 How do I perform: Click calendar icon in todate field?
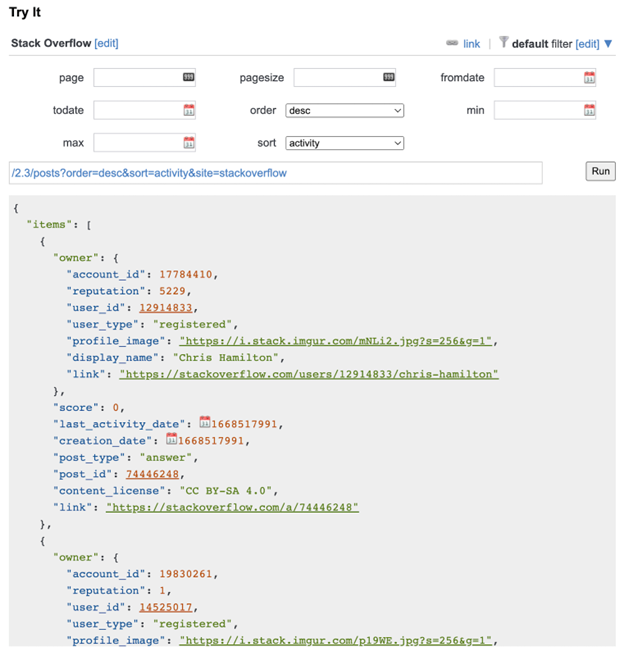pos(189,111)
